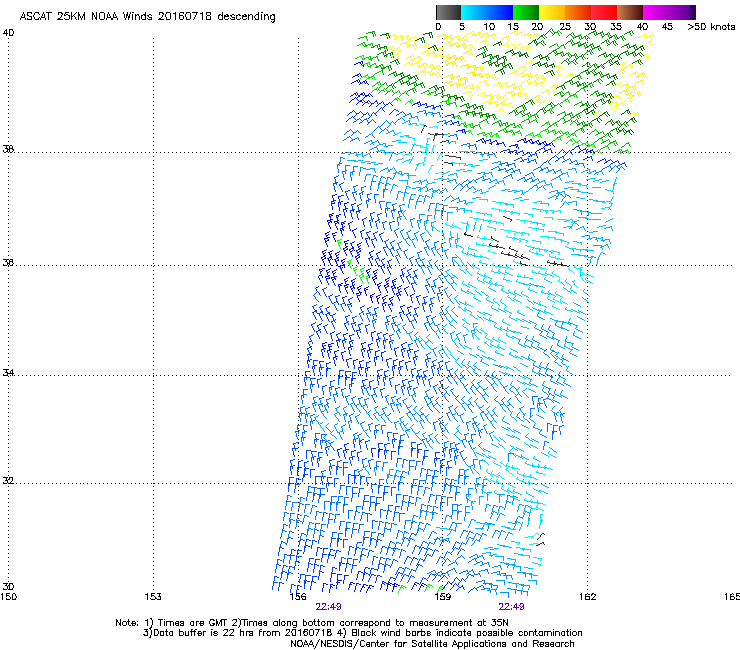The image size is (740, 650).
Task: Click the longitude axis label "159"
Action: click(442, 597)
